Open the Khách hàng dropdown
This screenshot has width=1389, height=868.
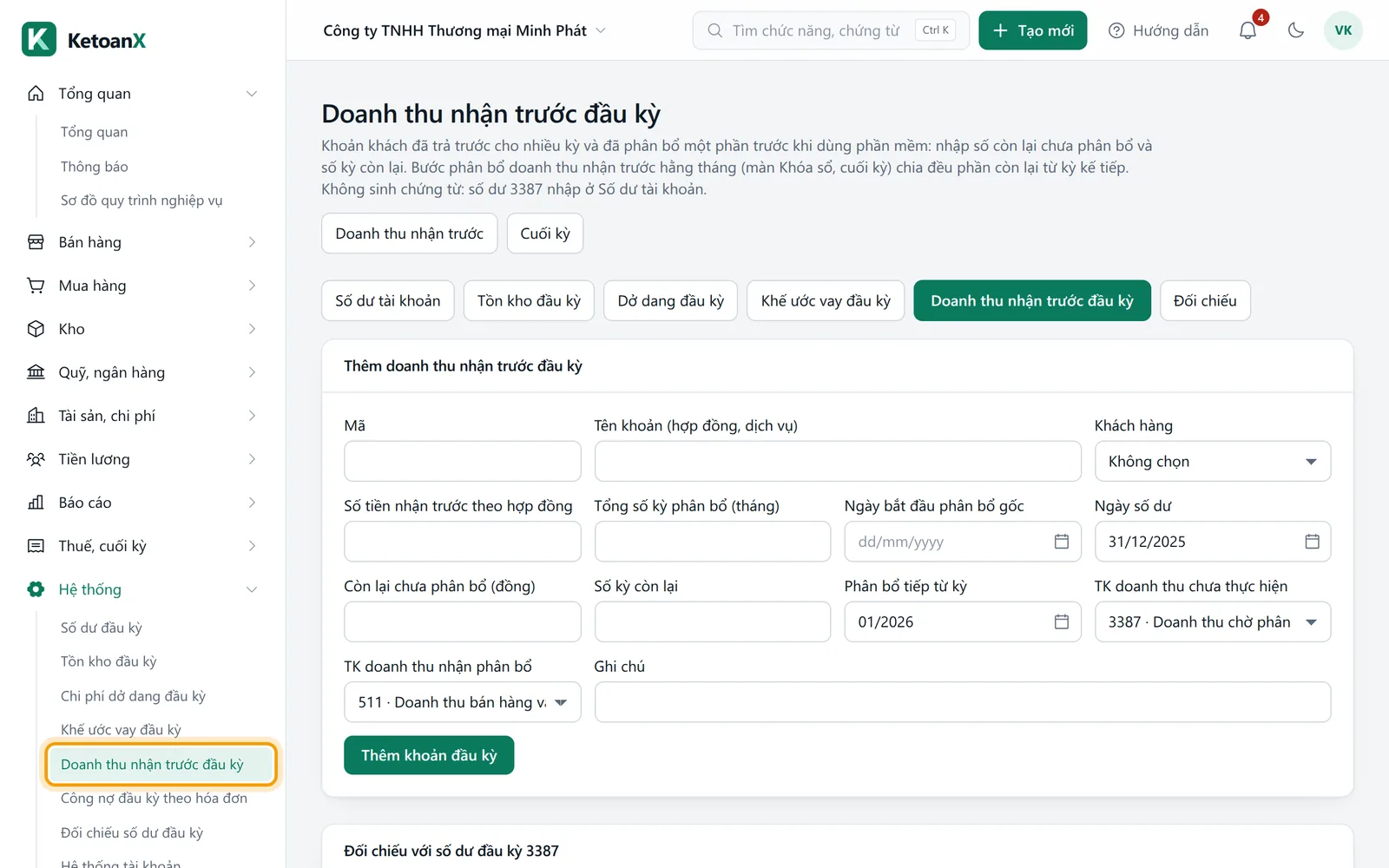point(1213,461)
